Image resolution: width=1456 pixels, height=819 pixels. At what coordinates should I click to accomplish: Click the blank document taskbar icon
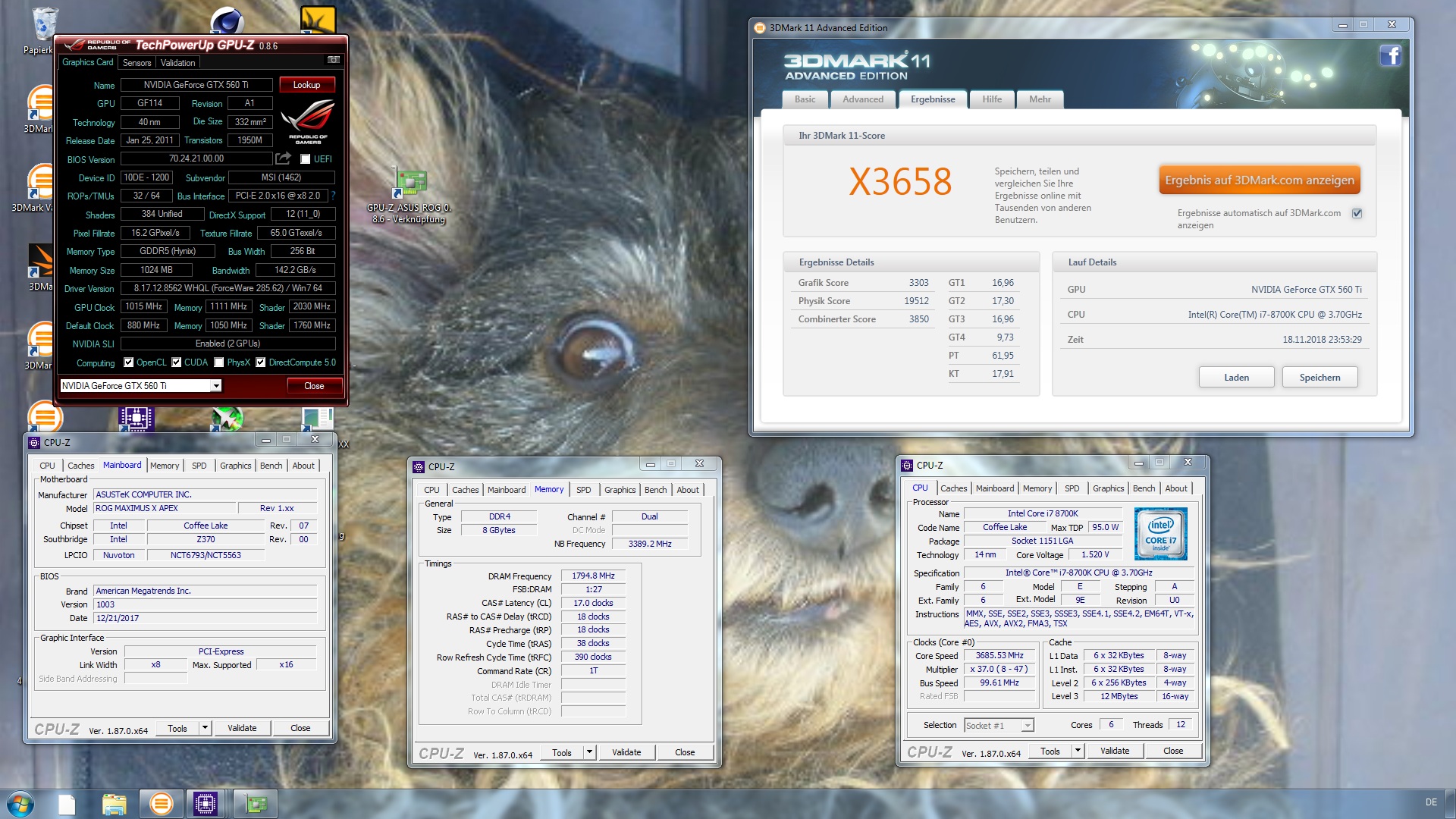[67, 804]
